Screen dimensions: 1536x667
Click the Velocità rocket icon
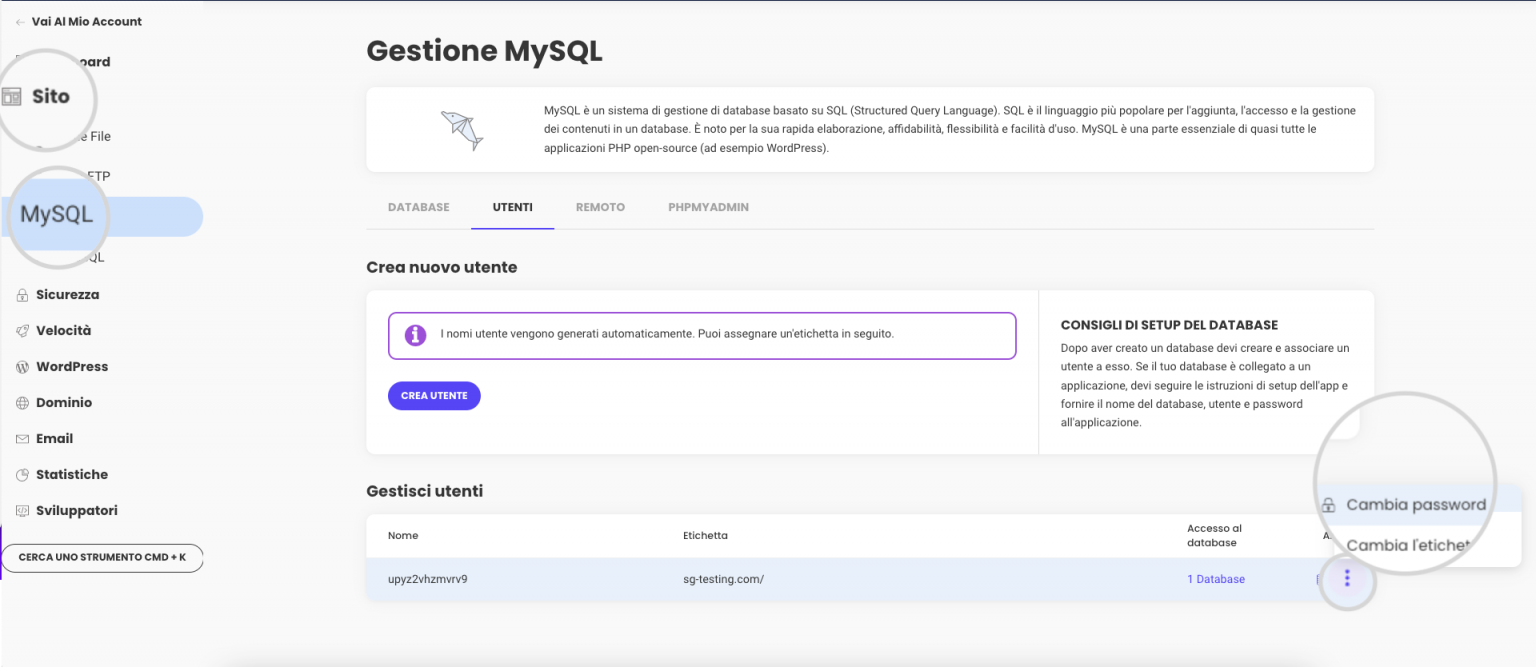pos(22,331)
